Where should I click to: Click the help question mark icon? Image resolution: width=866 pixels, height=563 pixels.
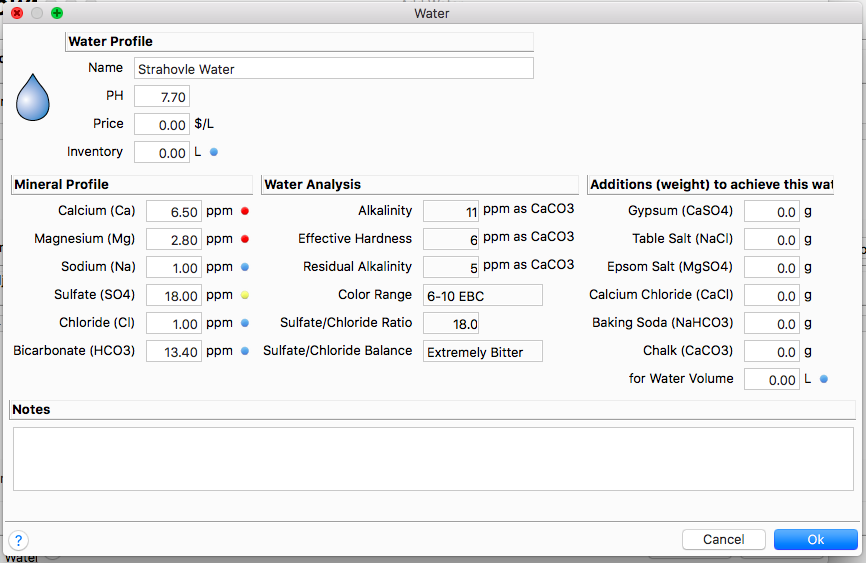tap(19, 540)
